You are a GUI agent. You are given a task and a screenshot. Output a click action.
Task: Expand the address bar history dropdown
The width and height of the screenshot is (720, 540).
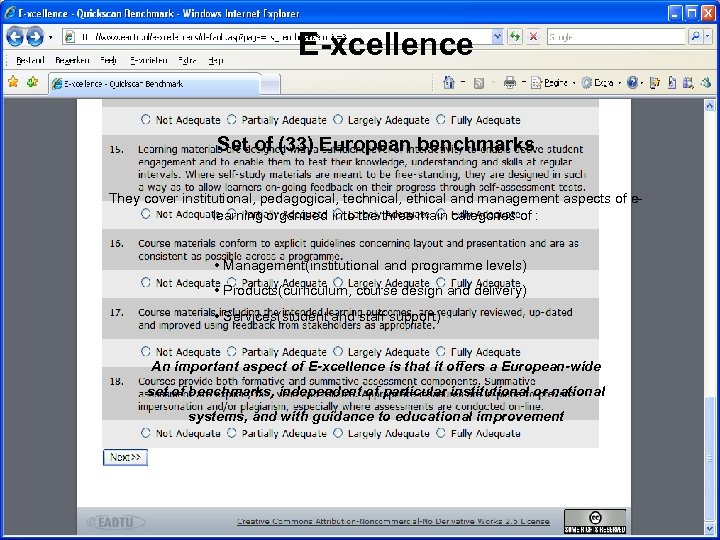[497, 36]
